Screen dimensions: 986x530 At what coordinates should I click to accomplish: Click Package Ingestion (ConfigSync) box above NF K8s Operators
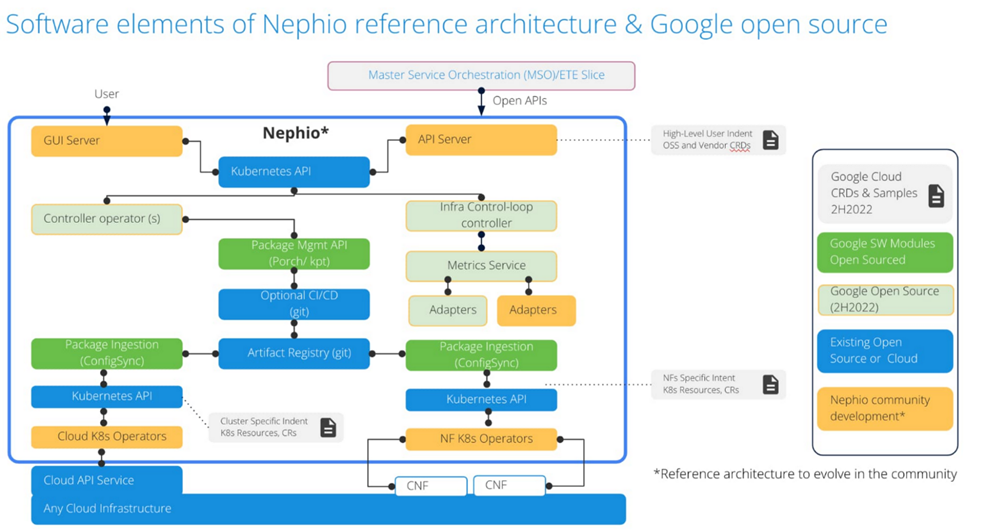[x=481, y=355]
